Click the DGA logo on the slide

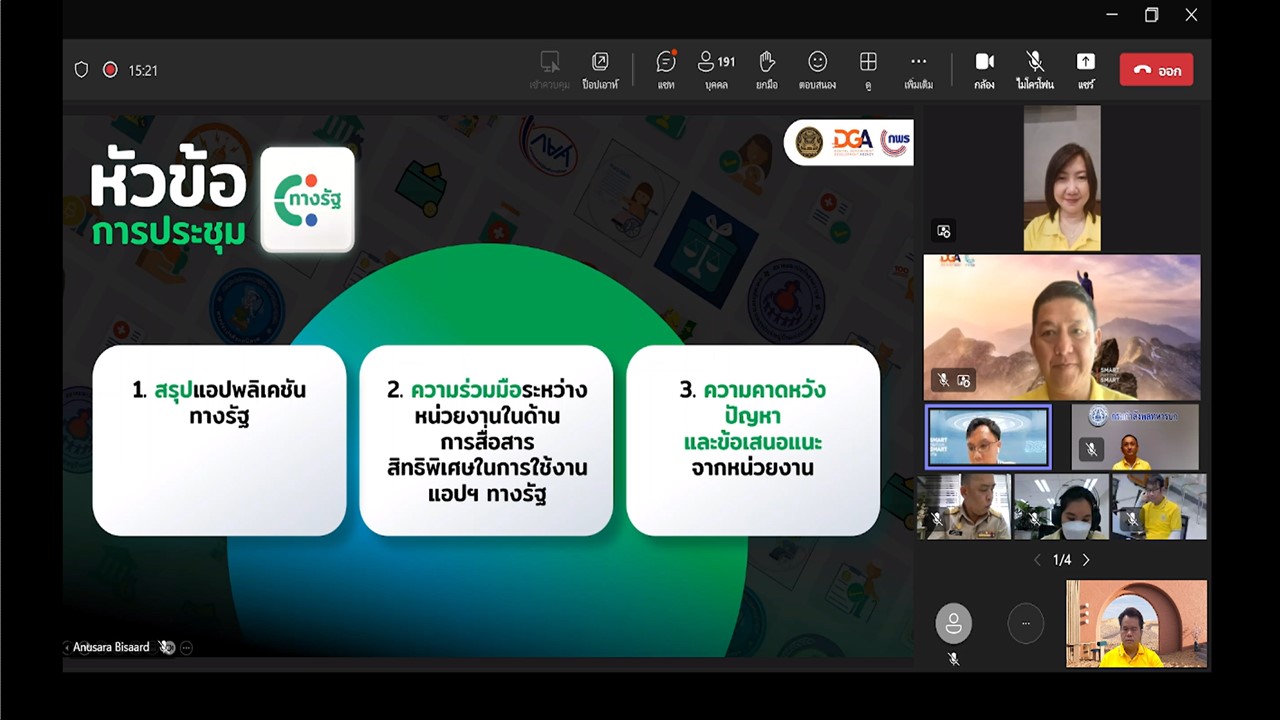pos(852,142)
